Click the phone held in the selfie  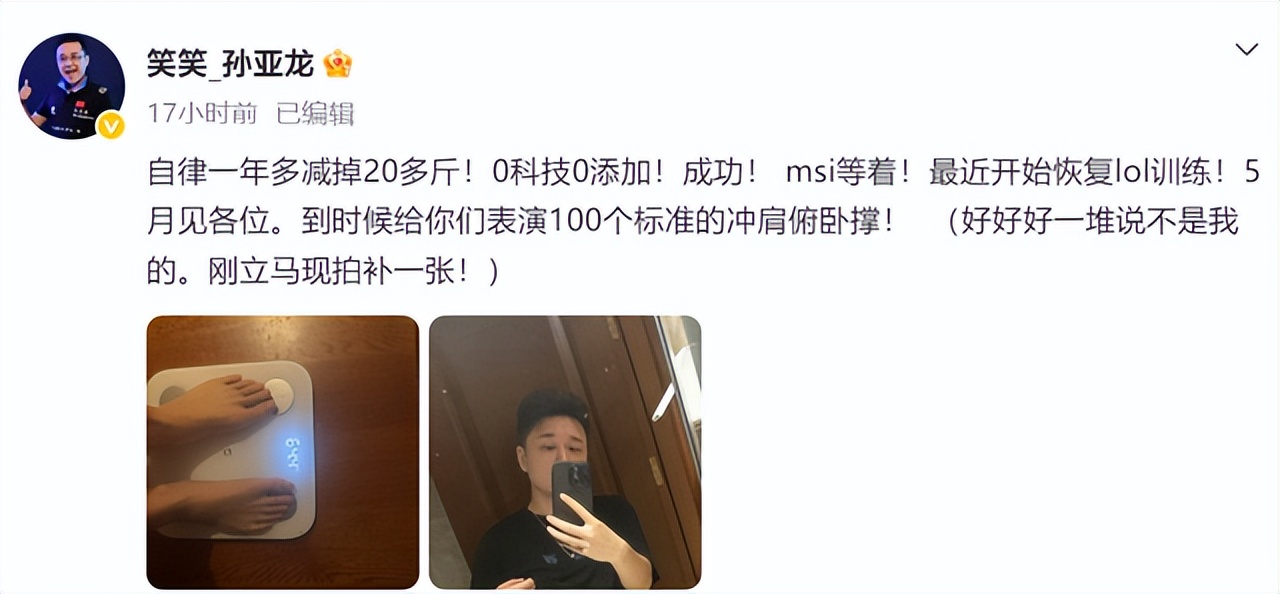click(571, 490)
